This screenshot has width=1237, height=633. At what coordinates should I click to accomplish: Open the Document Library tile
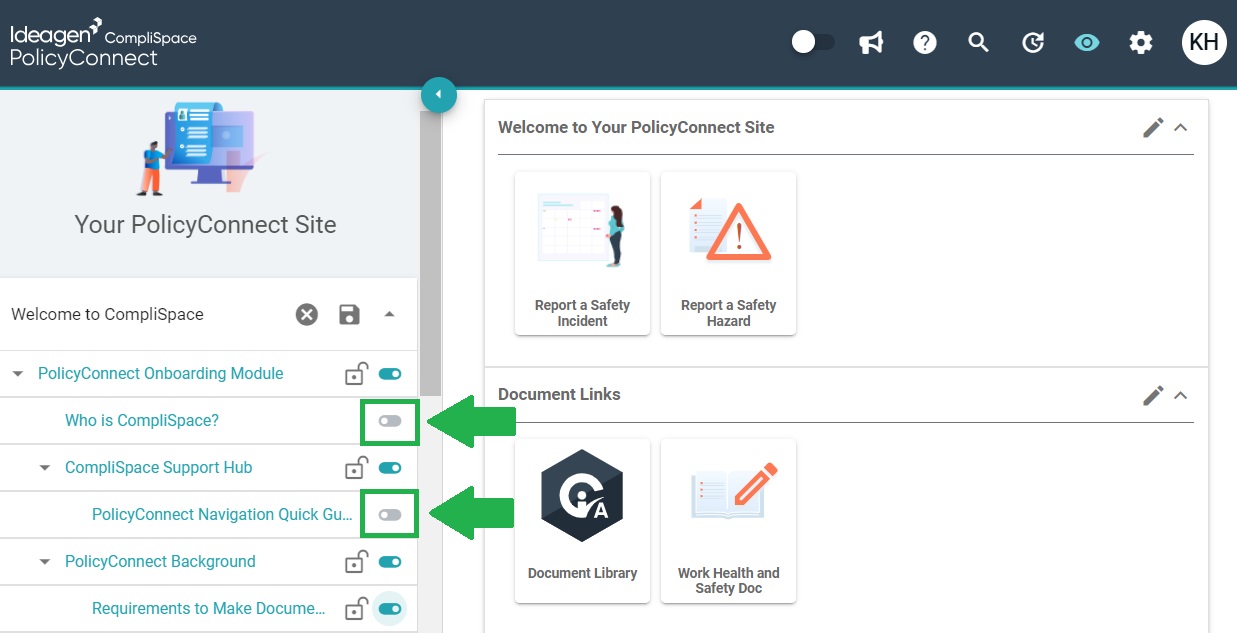click(582, 521)
